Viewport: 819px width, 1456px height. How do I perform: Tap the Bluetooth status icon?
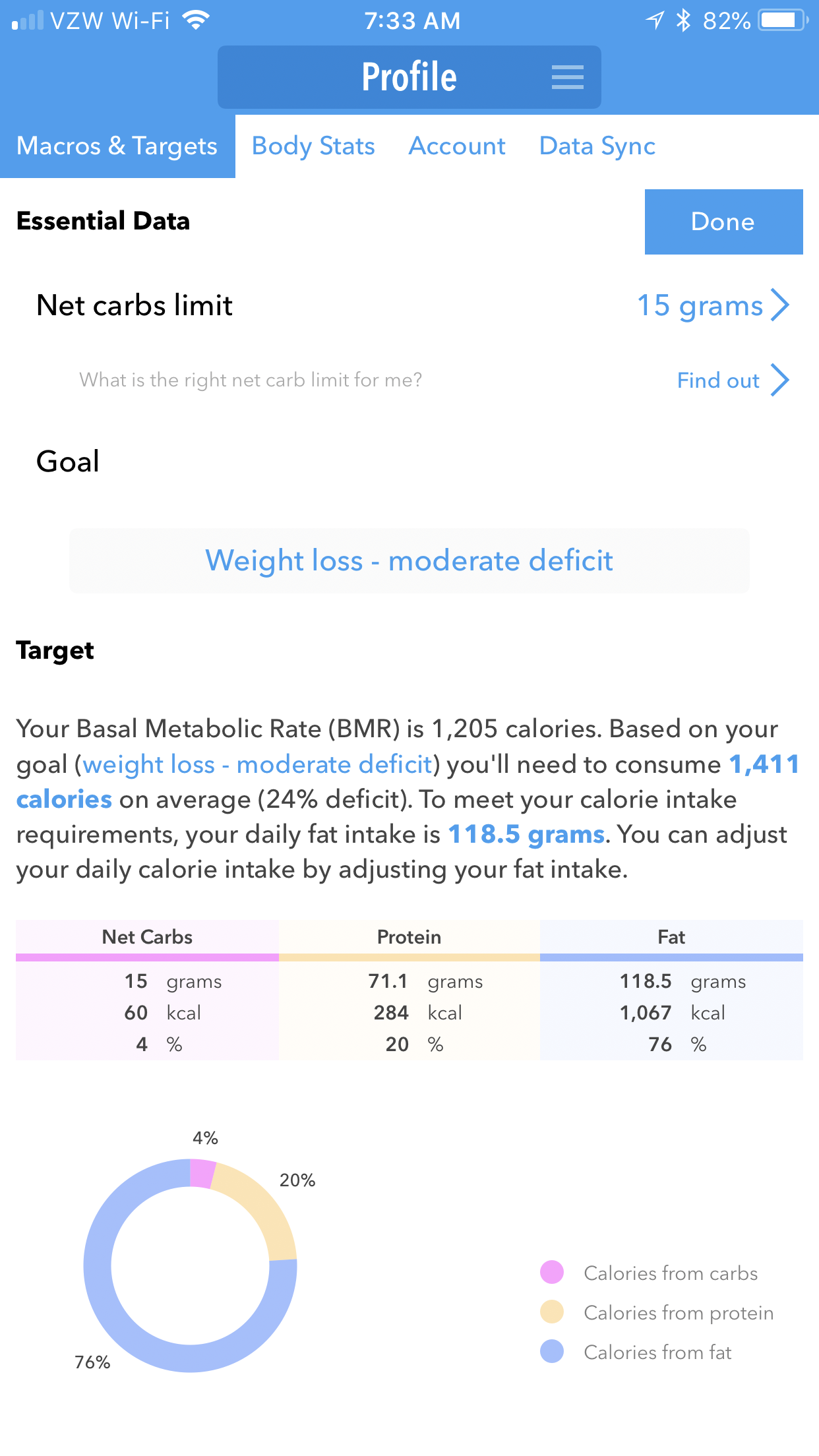(x=683, y=20)
